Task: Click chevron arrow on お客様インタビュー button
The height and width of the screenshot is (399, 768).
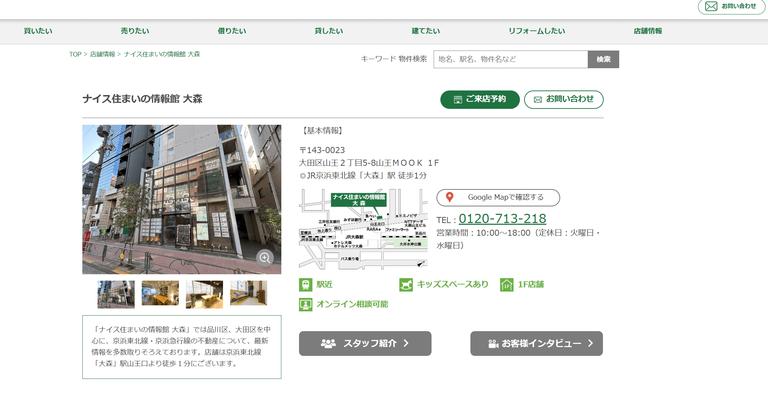Action: click(590, 344)
